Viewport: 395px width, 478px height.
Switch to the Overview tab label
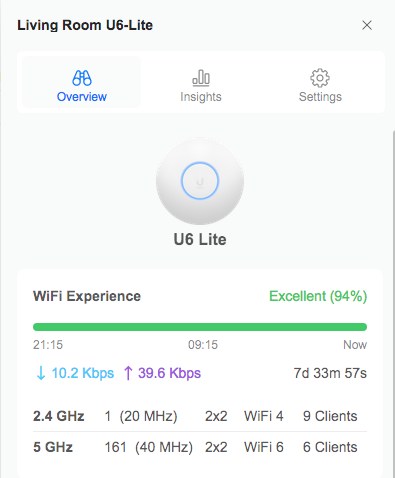pyautogui.click(x=82, y=97)
